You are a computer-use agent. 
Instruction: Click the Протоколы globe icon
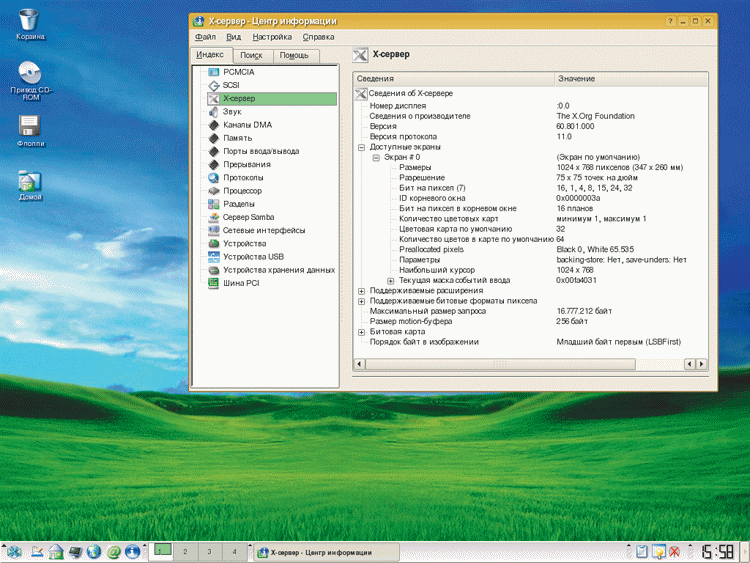point(213,178)
